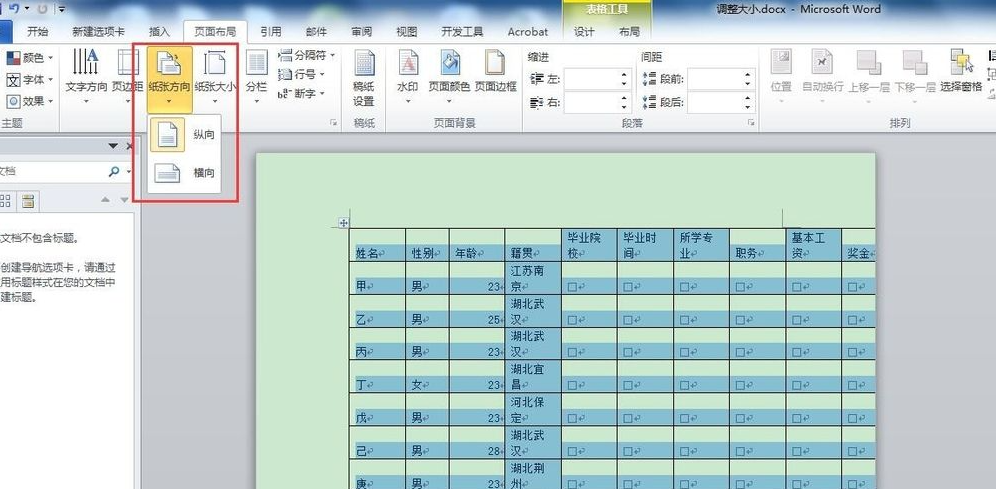Image resolution: width=996 pixels, height=489 pixels.
Task: Open the theme 颜色 dropdown
Action: click(x=30, y=58)
